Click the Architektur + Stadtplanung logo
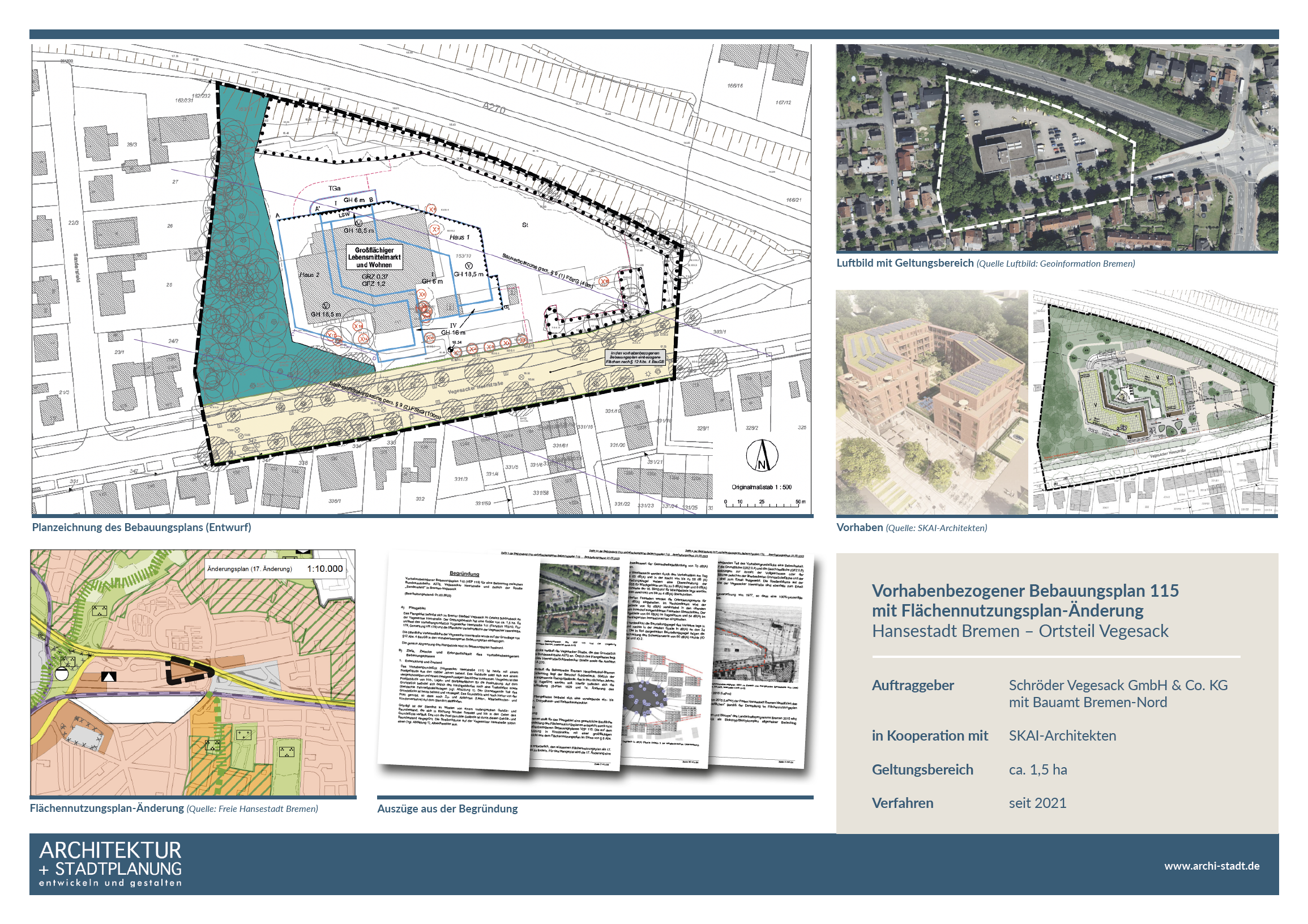 pyautogui.click(x=110, y=863)
